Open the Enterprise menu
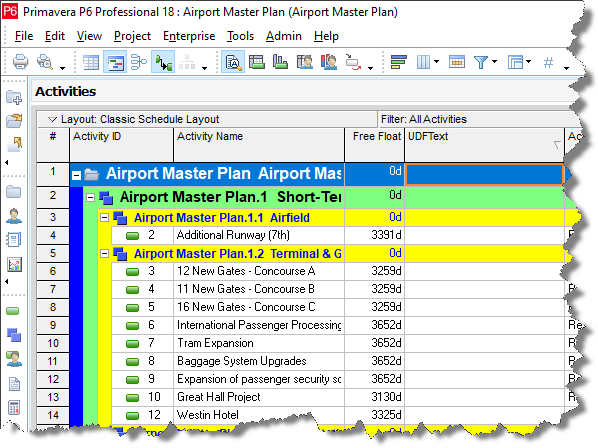Screen dimensions: 598x448 (x=189, y=36)
